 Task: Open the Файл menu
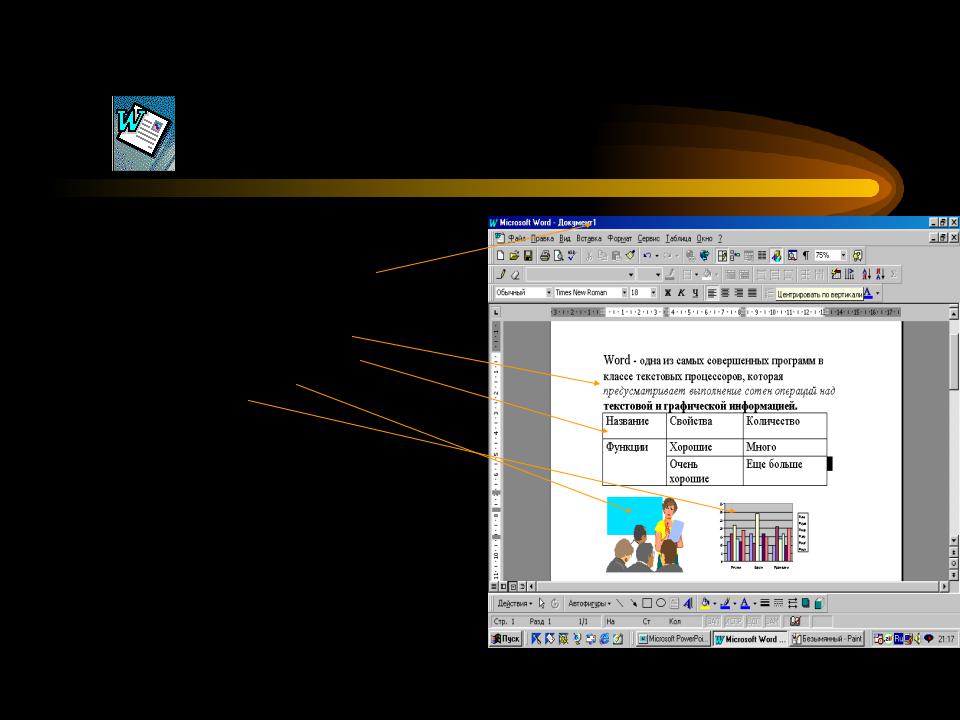pyautogui.click(x=517, y=238)
